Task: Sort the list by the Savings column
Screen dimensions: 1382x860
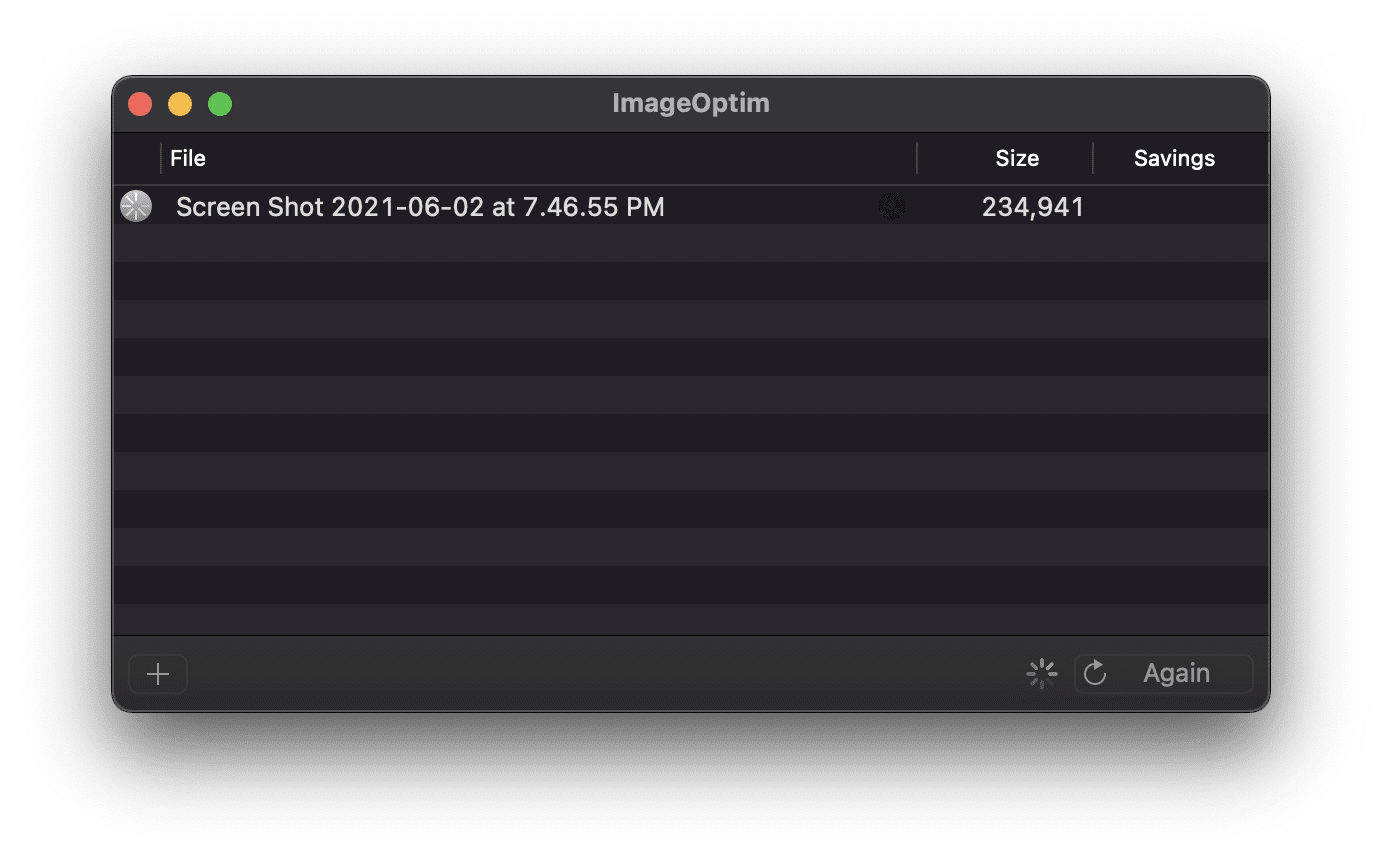Action: coord(1174,158)
